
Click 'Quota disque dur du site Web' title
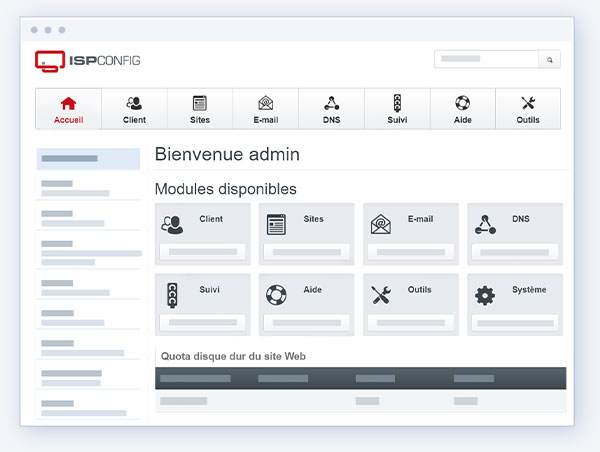point(233,356)
